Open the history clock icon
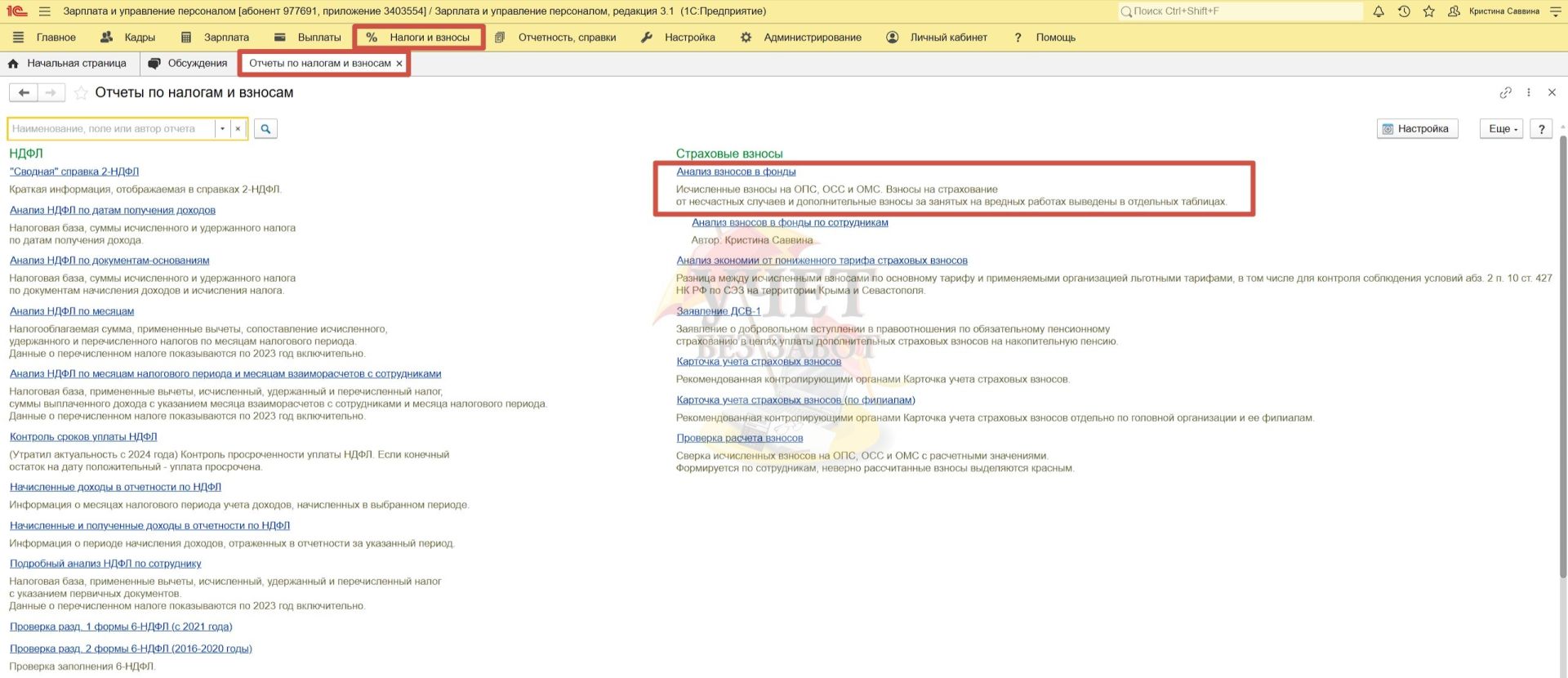This screenshot has width=1568, height=678. (1404, 11)
